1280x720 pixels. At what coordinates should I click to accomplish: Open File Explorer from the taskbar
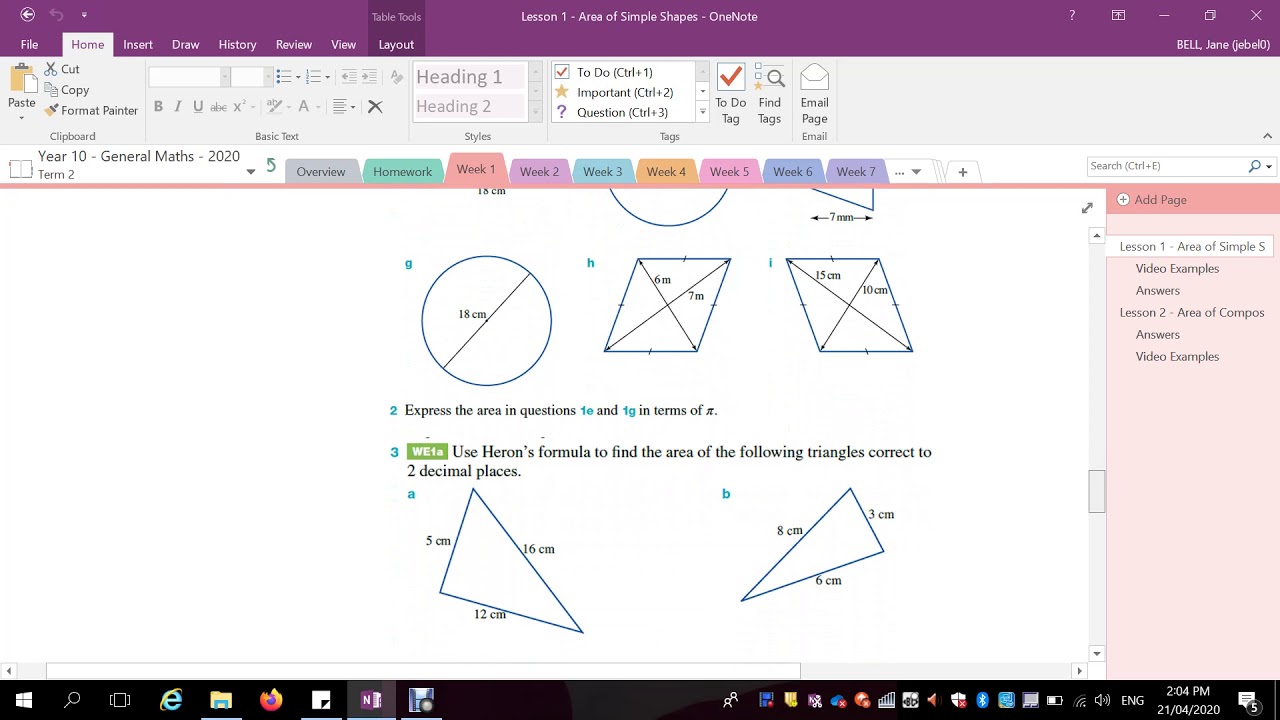221,700
